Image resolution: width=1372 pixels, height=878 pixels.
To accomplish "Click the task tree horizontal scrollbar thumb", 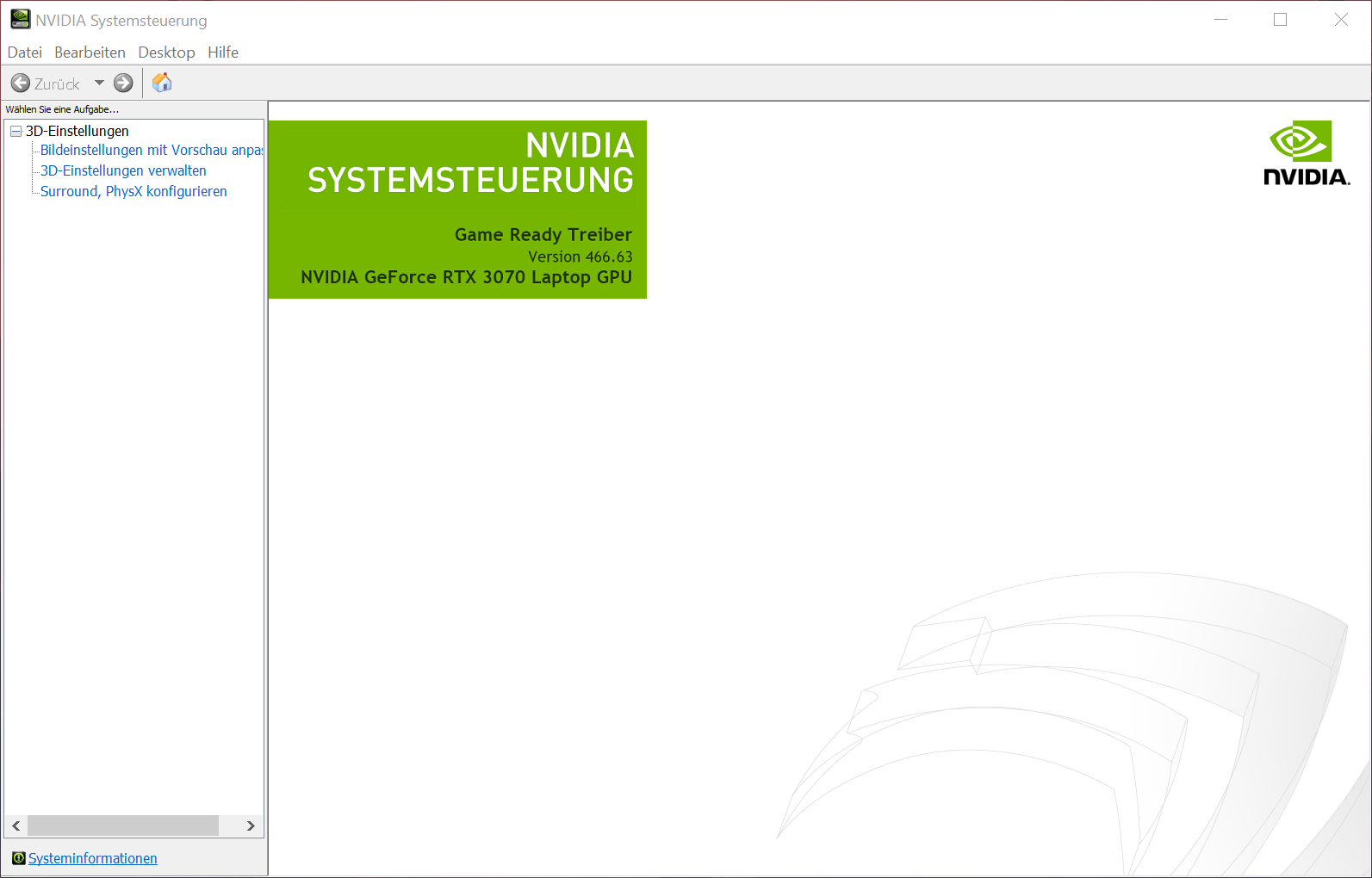I will 123,825.
